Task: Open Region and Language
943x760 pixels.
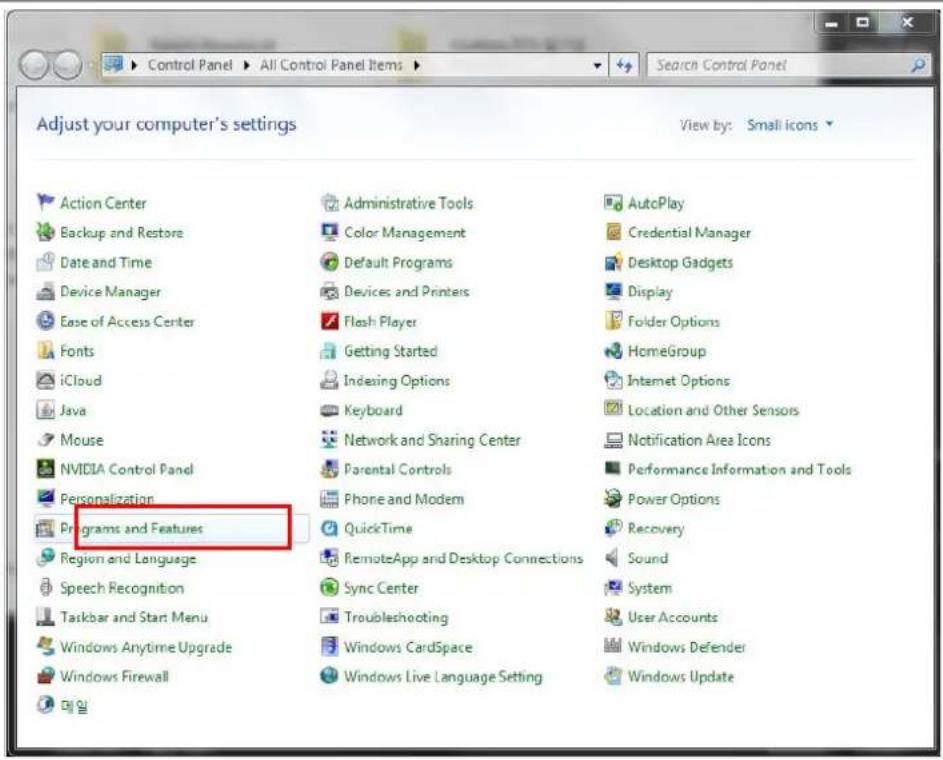Action: pyautogui.click(x=127, y=558)
